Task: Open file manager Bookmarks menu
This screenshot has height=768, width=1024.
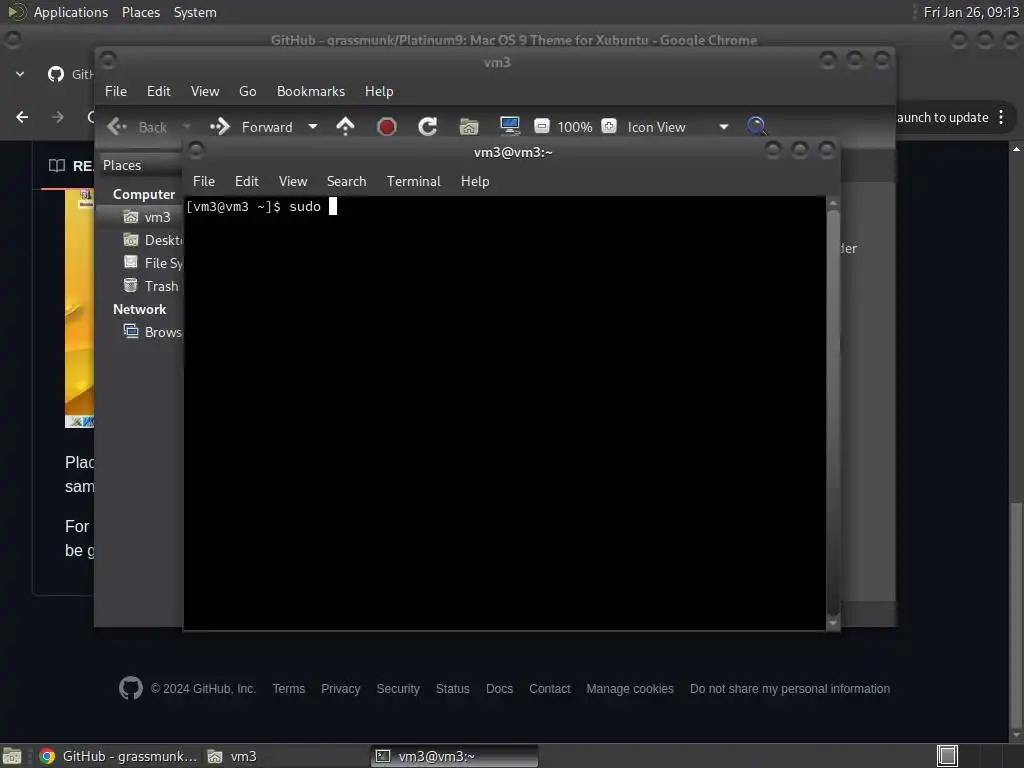Action: (311, 91)
